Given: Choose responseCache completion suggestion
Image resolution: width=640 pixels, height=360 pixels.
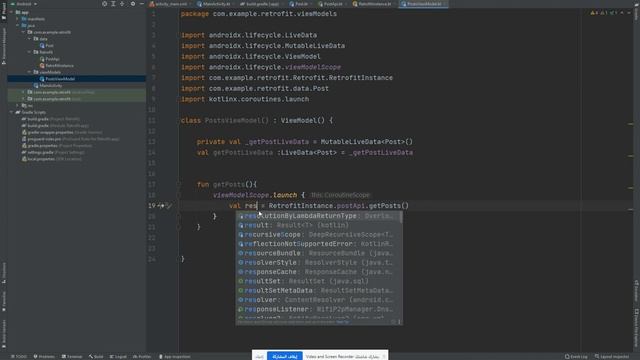Looking at the screenshot, I should (x=318, y=272).
